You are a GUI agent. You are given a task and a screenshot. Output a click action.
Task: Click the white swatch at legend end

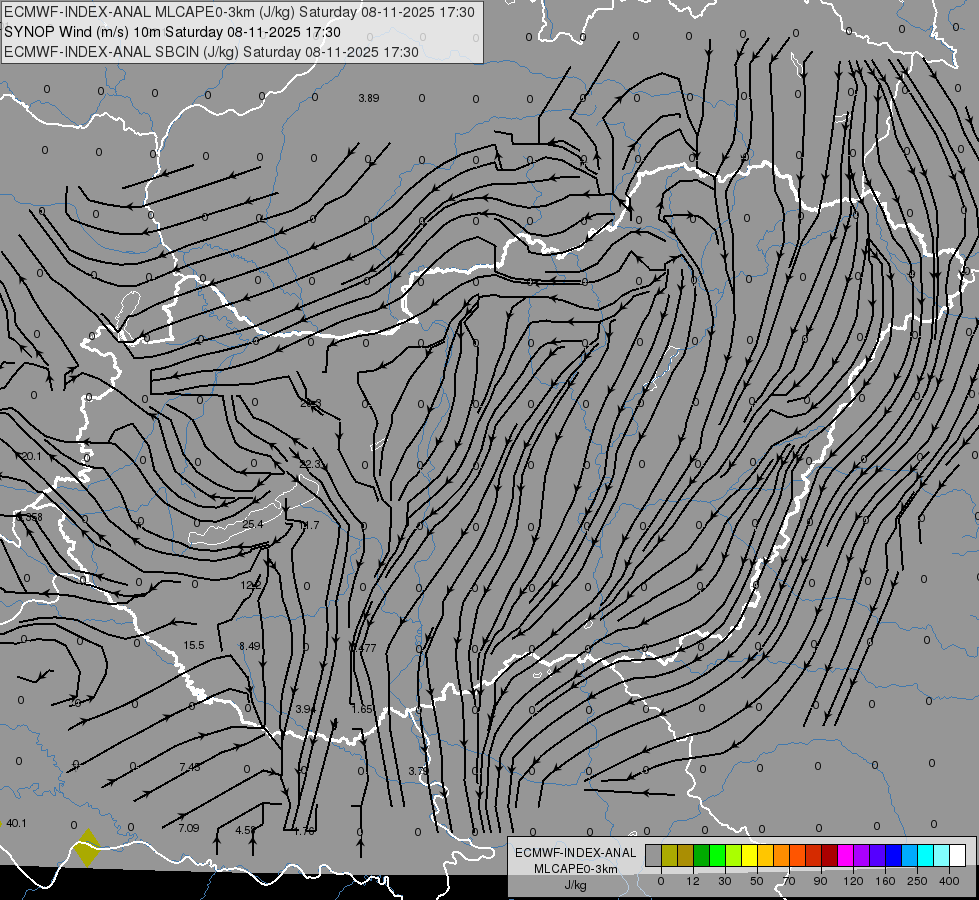click(x=957, y=855)
